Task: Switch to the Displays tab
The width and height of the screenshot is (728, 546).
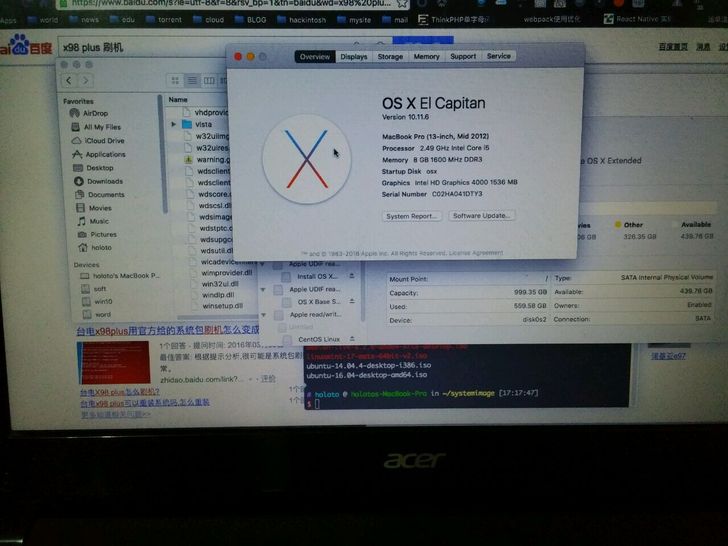Action: pos(354,57)
